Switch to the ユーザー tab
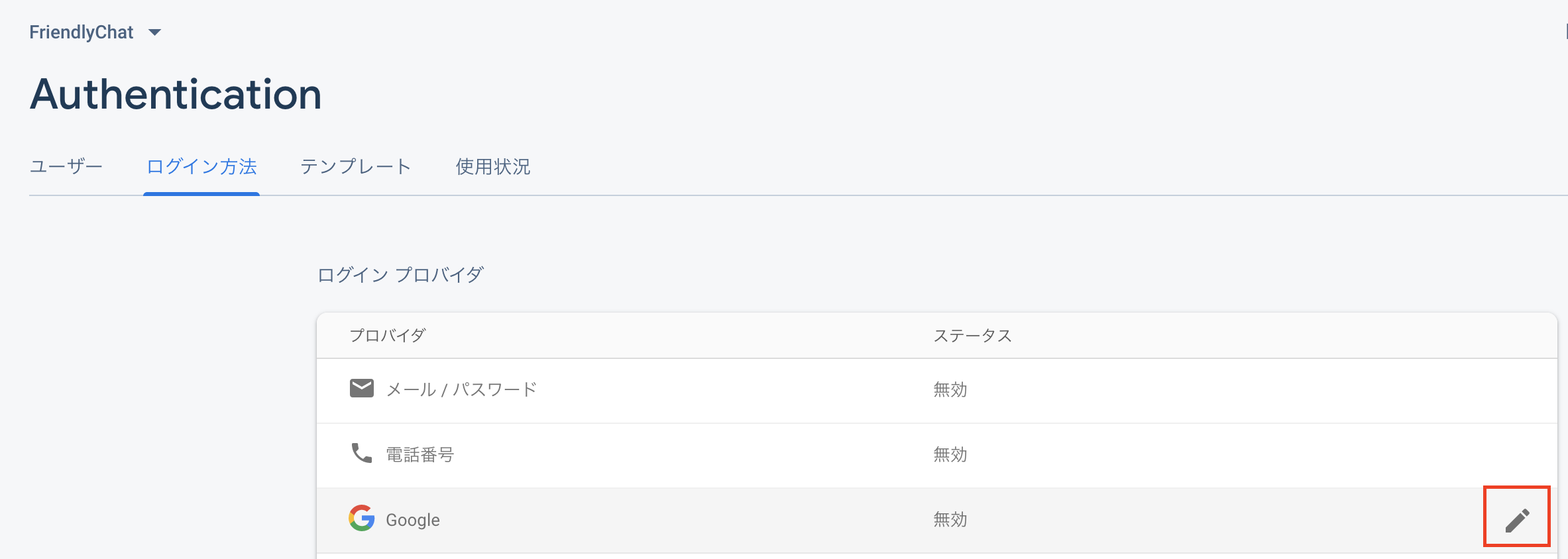1568x559 pixels. [x=66, y=168]
